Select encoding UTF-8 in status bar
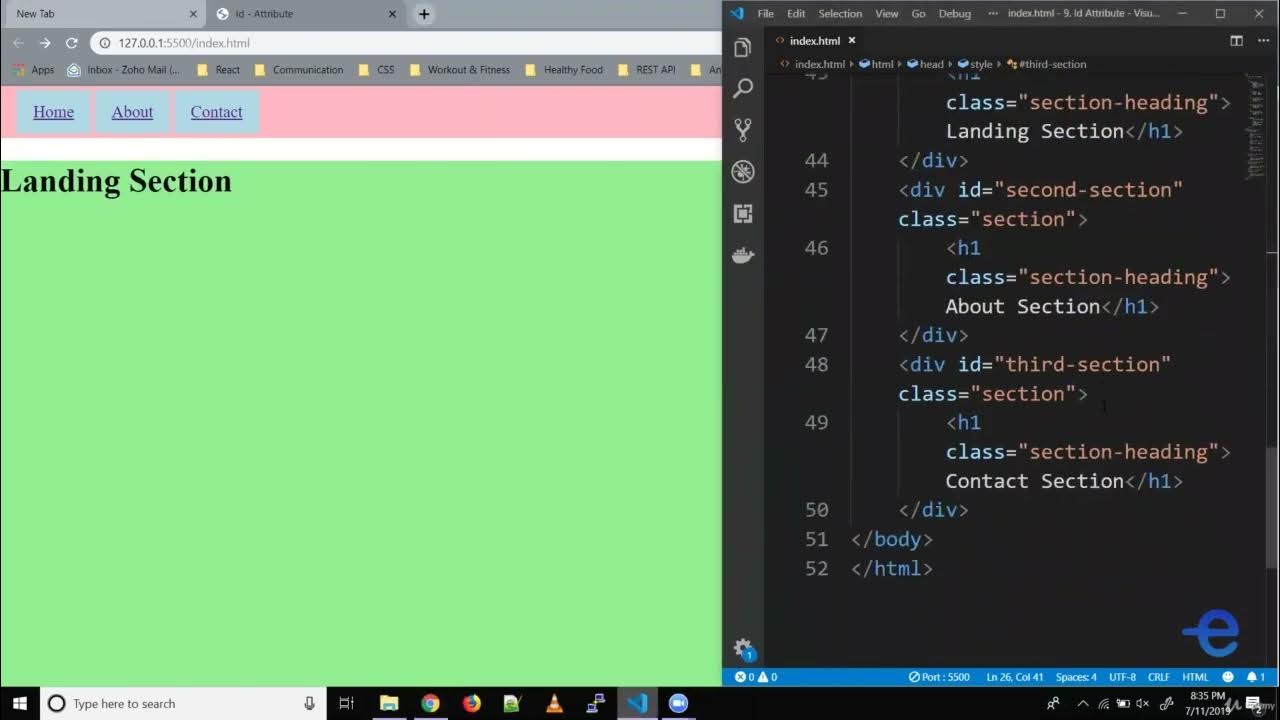 click(1122, 677)
